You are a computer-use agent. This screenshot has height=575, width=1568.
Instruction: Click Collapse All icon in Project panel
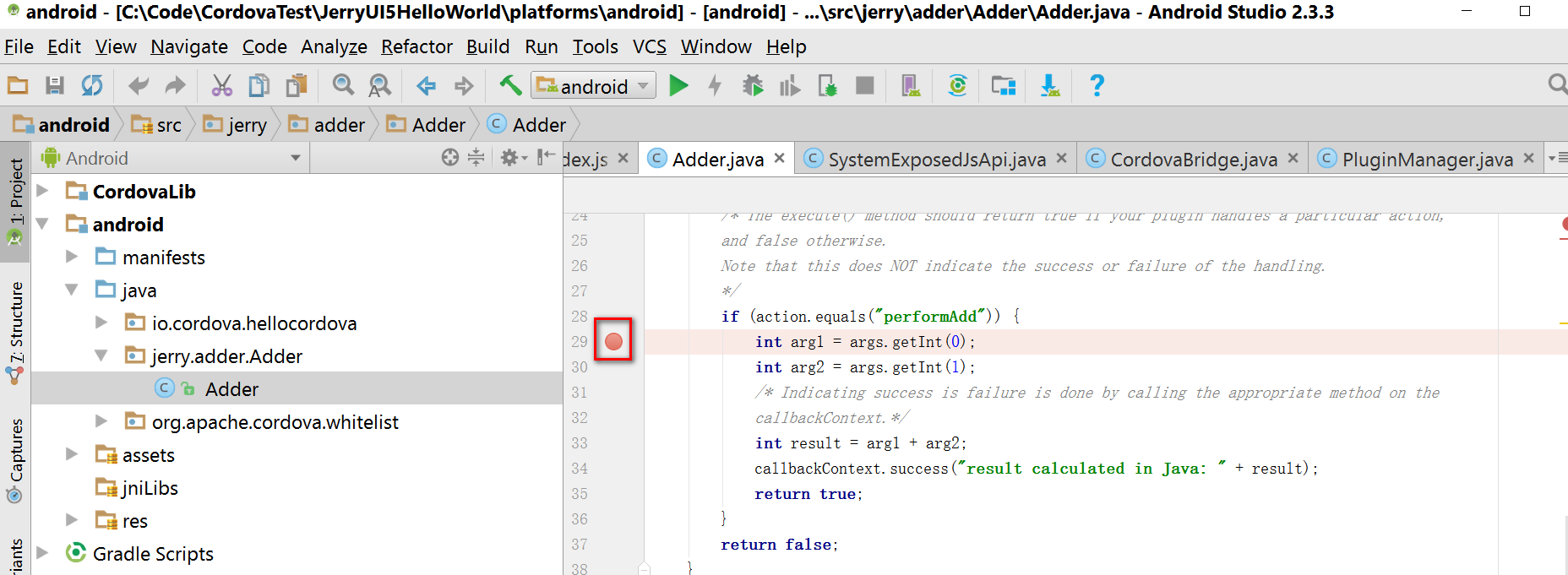pyautogui.click(x=476, y=157)
